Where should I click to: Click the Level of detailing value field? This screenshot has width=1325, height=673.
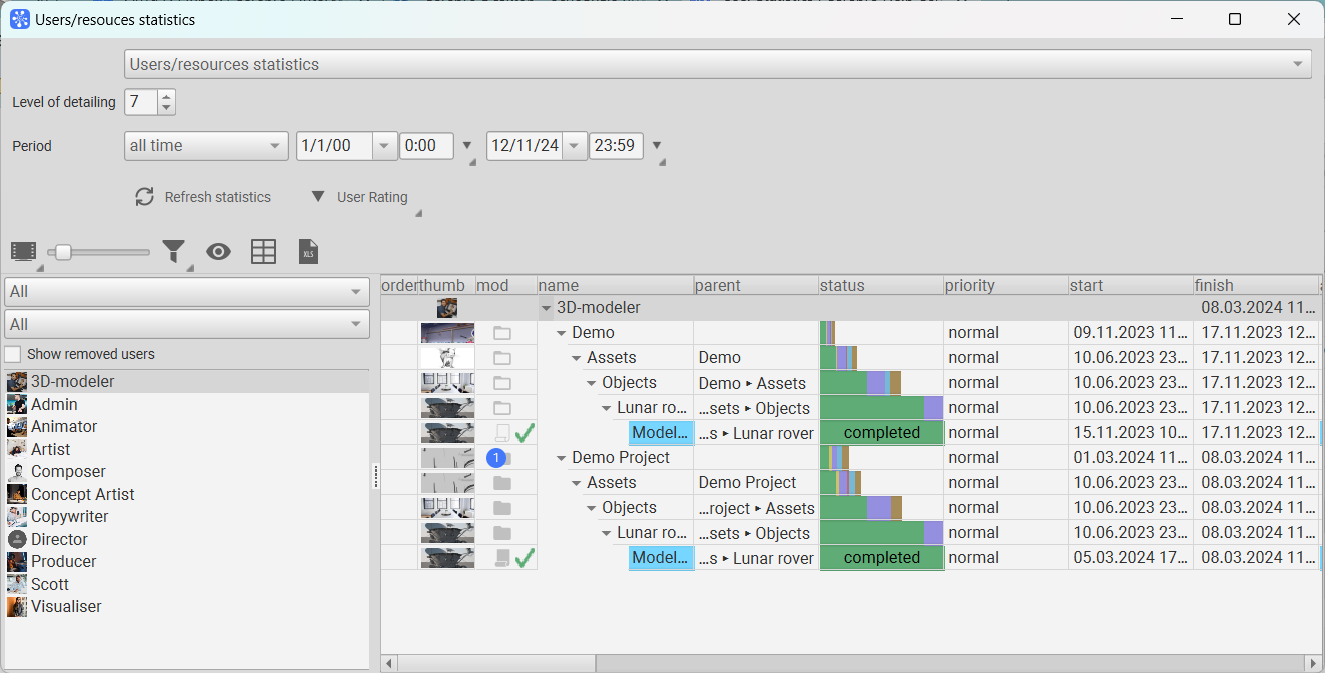click(x=141, y=102)
